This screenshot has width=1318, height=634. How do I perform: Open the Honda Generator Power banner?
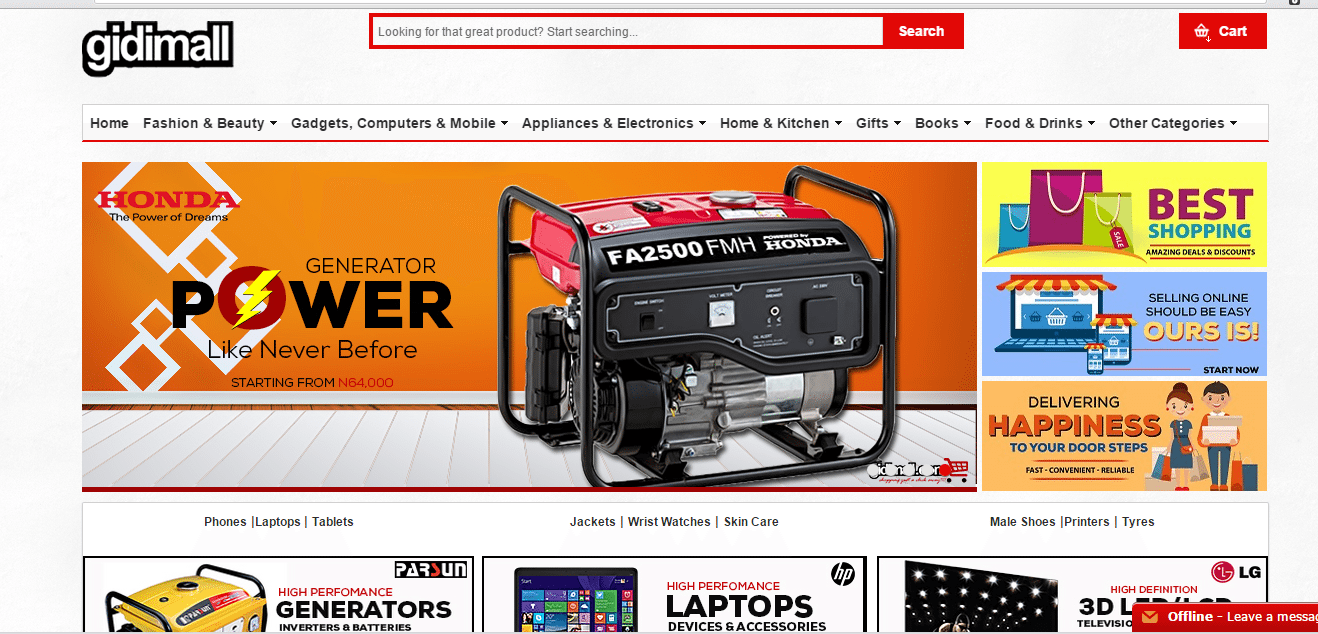[529, 326]
